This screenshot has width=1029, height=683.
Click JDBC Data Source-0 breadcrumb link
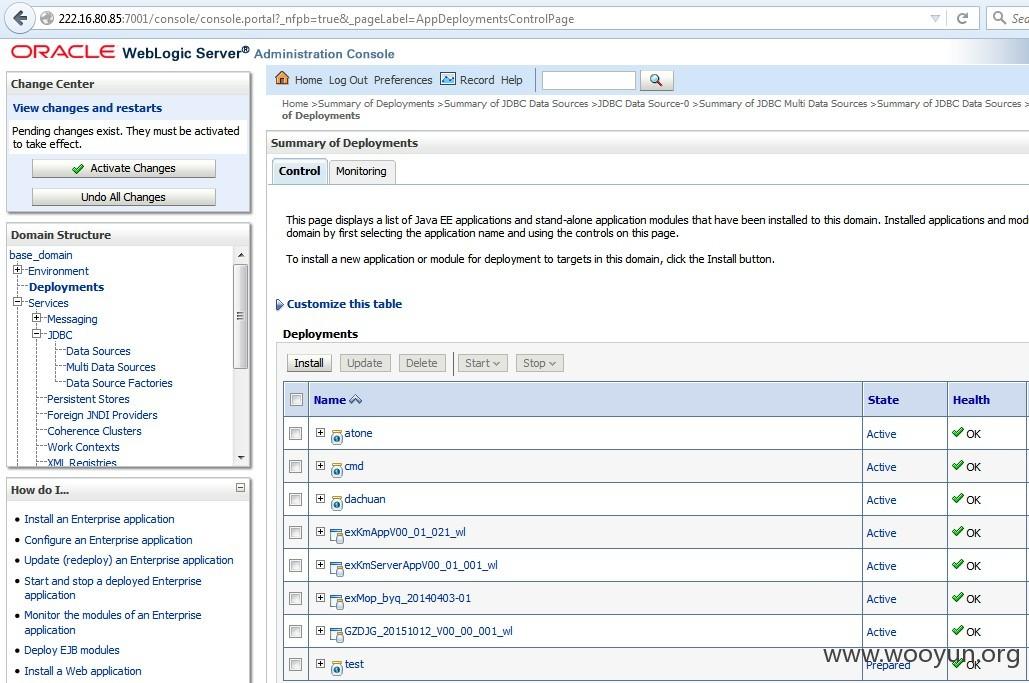pos(643,104)
